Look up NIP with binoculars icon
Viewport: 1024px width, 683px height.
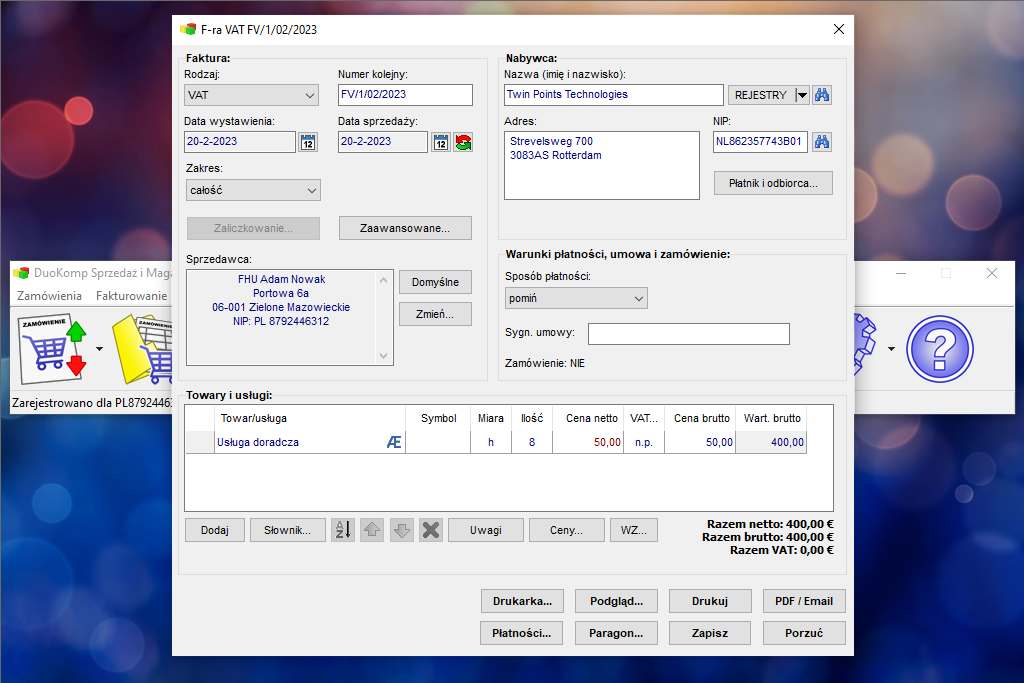coord(822,142)
